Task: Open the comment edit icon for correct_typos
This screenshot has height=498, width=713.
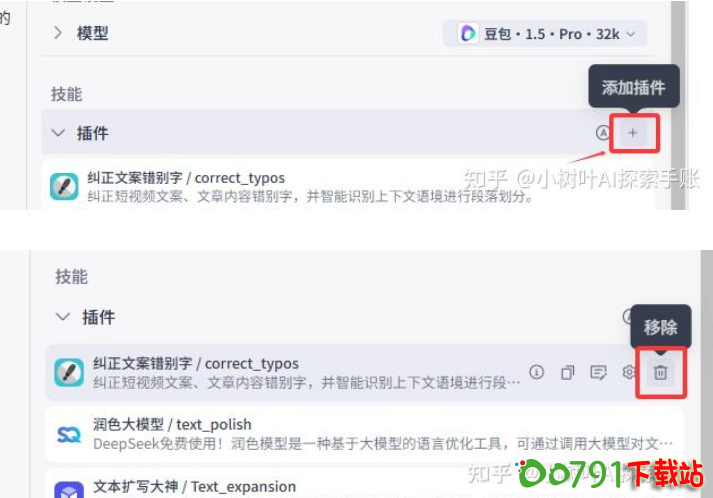Action: tap(598, 372)
